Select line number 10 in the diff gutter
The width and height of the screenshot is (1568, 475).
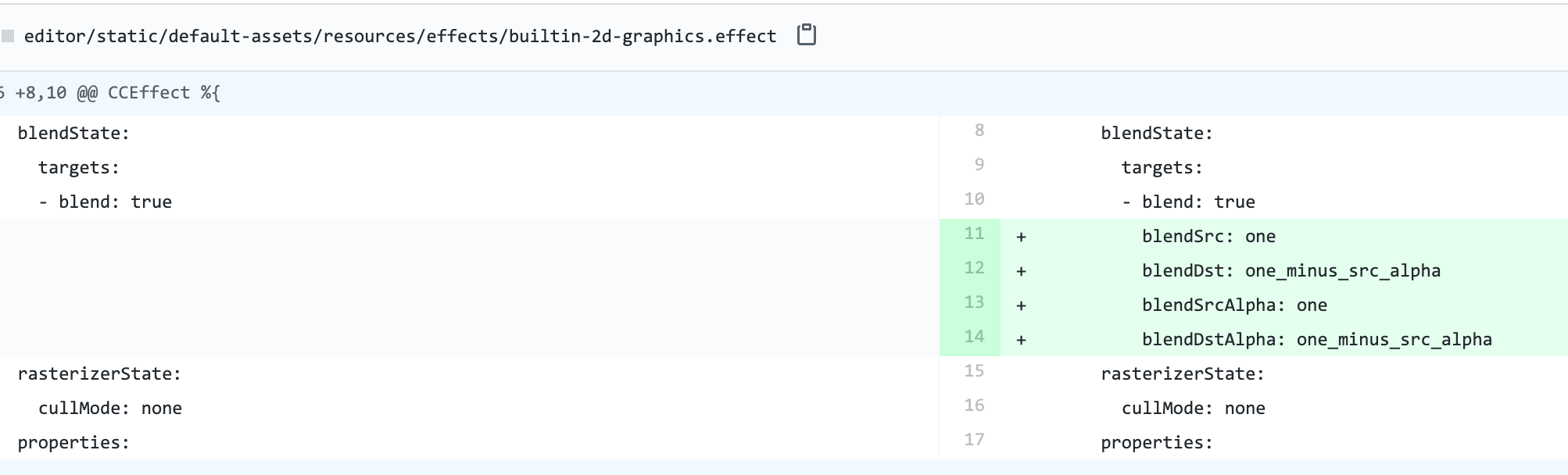click(974, 199)
